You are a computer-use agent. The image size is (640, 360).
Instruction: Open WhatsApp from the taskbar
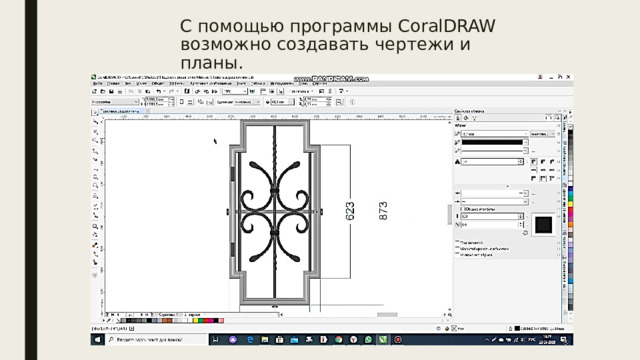coord(368,339)
